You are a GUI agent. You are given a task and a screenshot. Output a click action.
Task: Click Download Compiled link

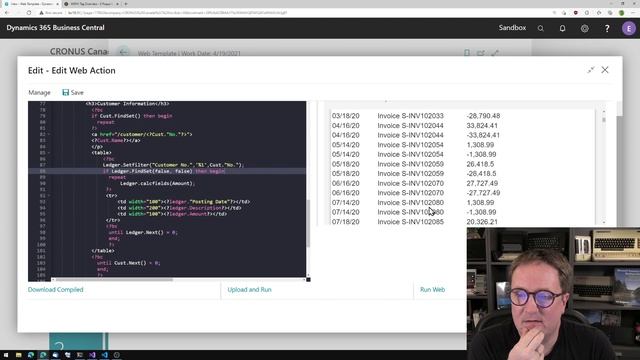click(x=56, y=289)
